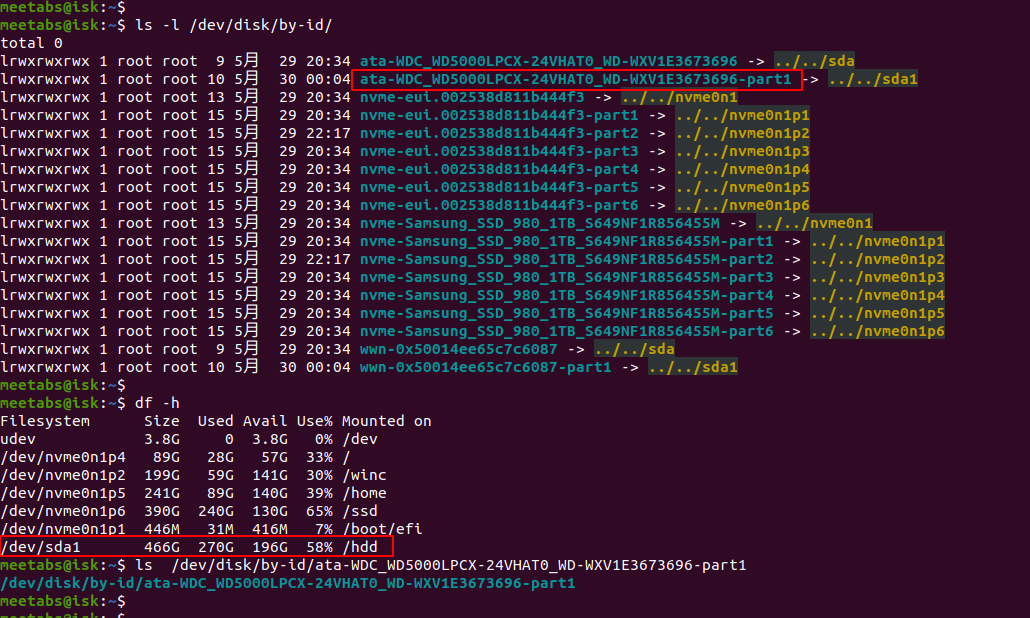Image resolution: width=1030 pixels, height=618 pixels.
Task: Click the '30 00:04' timestamp in the ata-WDC part1 row
Action: 315,79
